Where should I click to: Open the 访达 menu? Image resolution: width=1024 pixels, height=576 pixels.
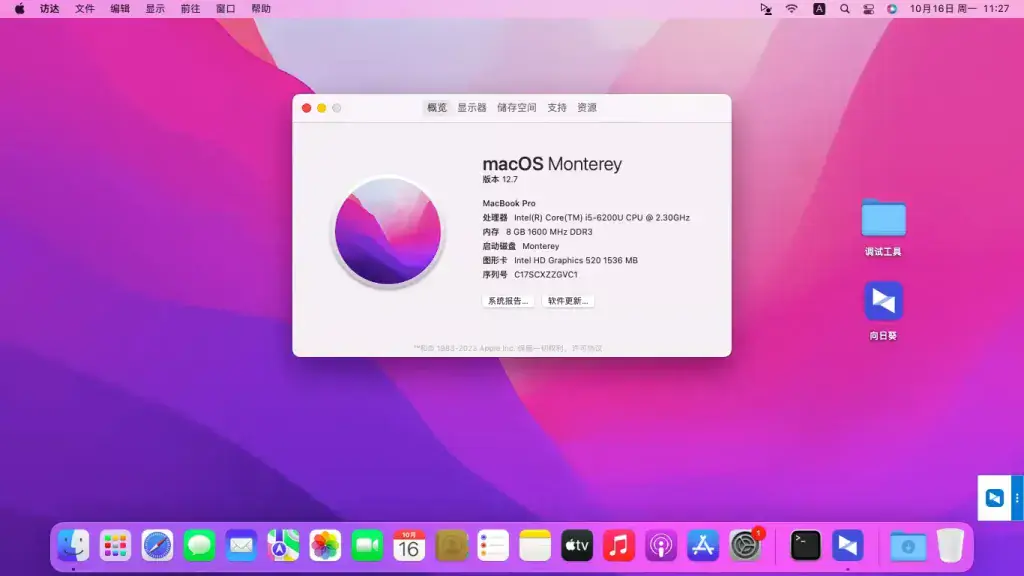[x=50, y=8]
